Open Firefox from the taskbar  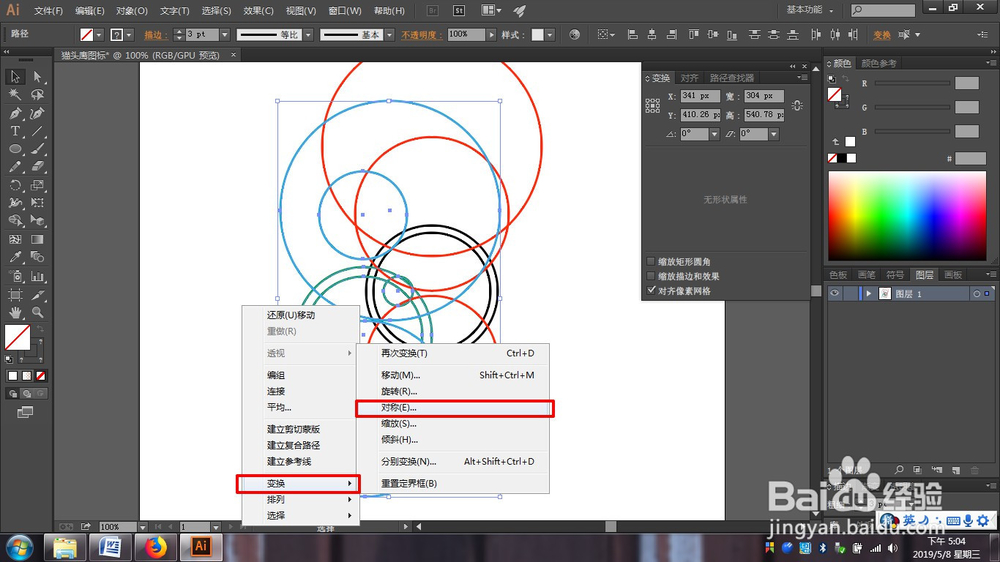(x=155, y=547)
